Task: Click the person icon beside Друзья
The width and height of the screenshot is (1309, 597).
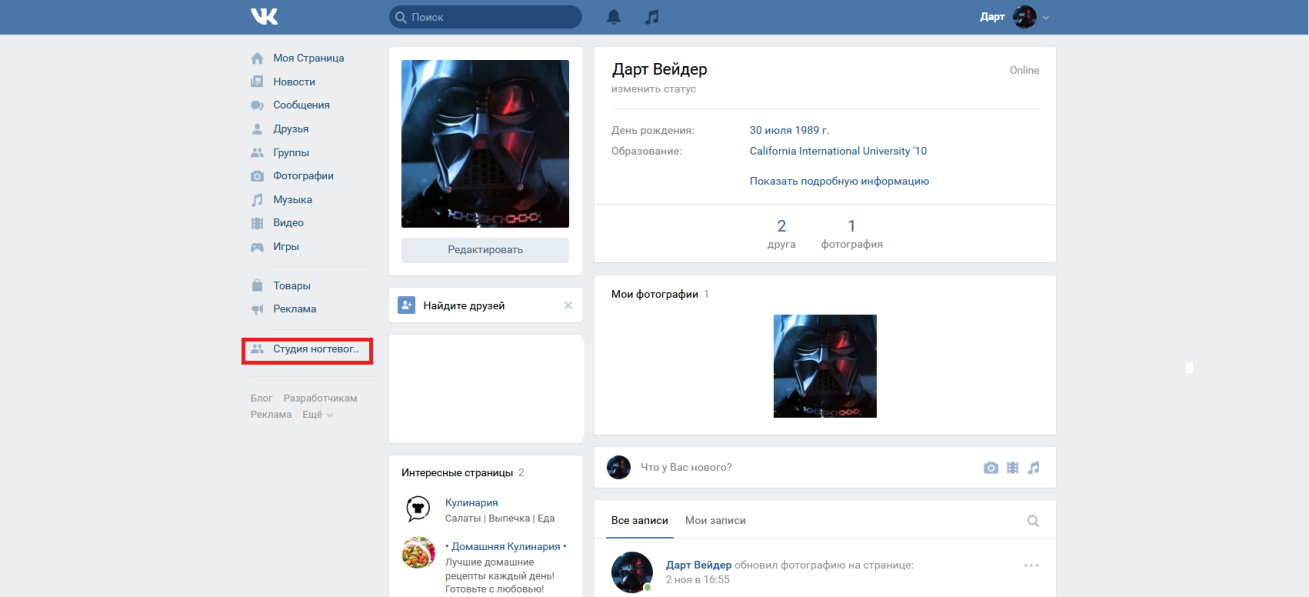Action: click(x=257, y=129)
